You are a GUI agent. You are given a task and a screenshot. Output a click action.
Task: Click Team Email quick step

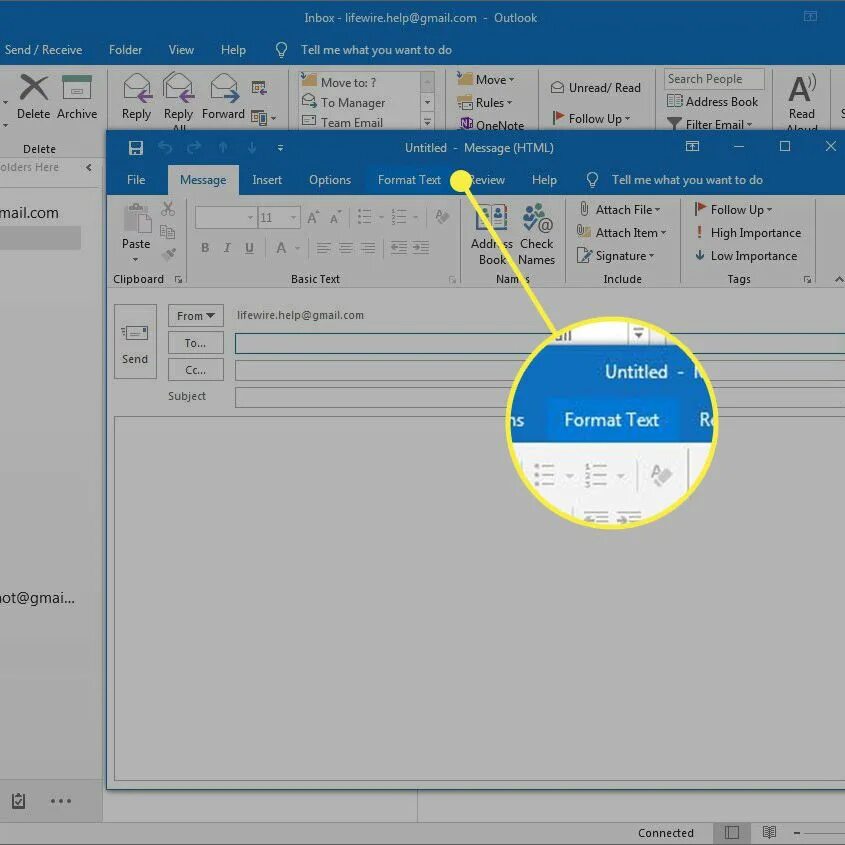click(343, 123)
